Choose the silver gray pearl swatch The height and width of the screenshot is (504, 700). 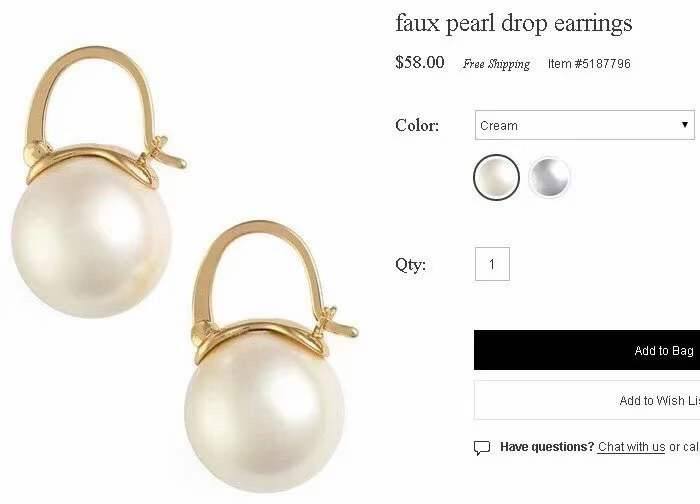[549, 177]
